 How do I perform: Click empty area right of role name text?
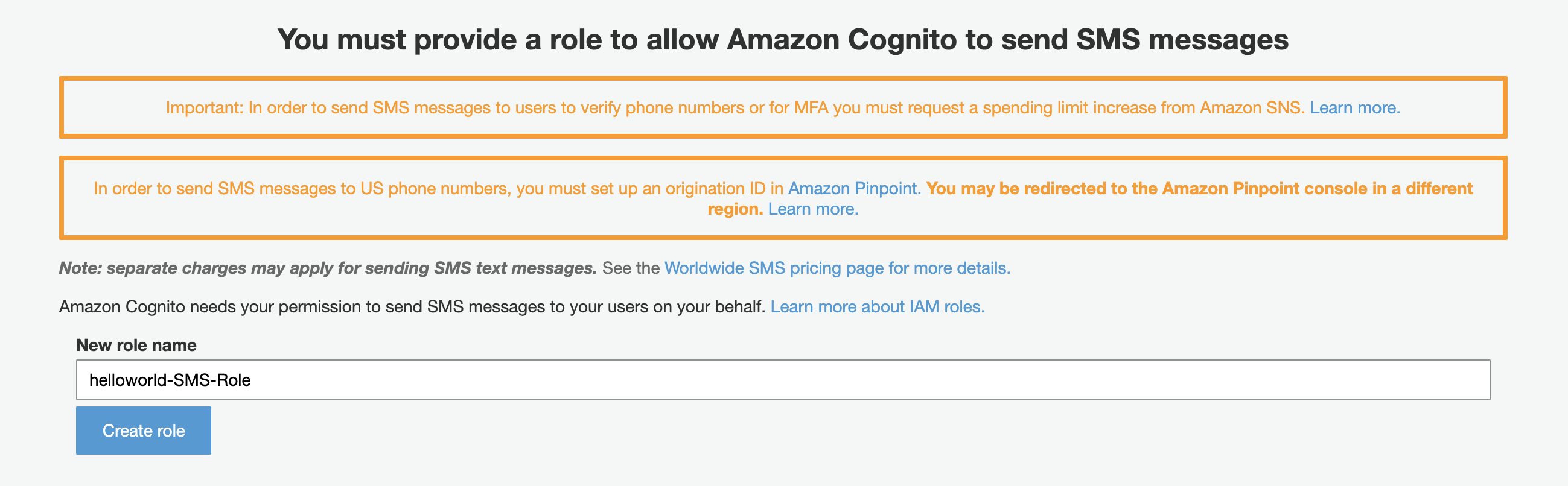870,380
